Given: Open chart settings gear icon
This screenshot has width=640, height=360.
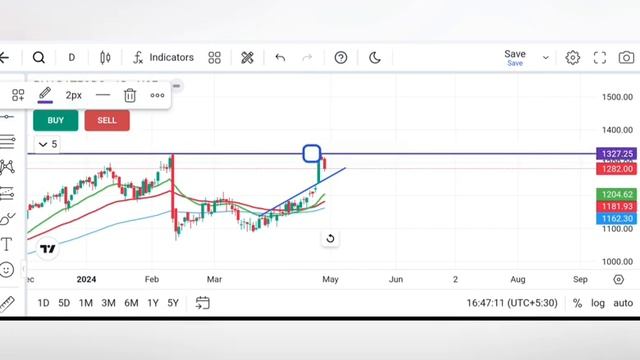Looking at the screenshot, I should click(x=573, y=58).
